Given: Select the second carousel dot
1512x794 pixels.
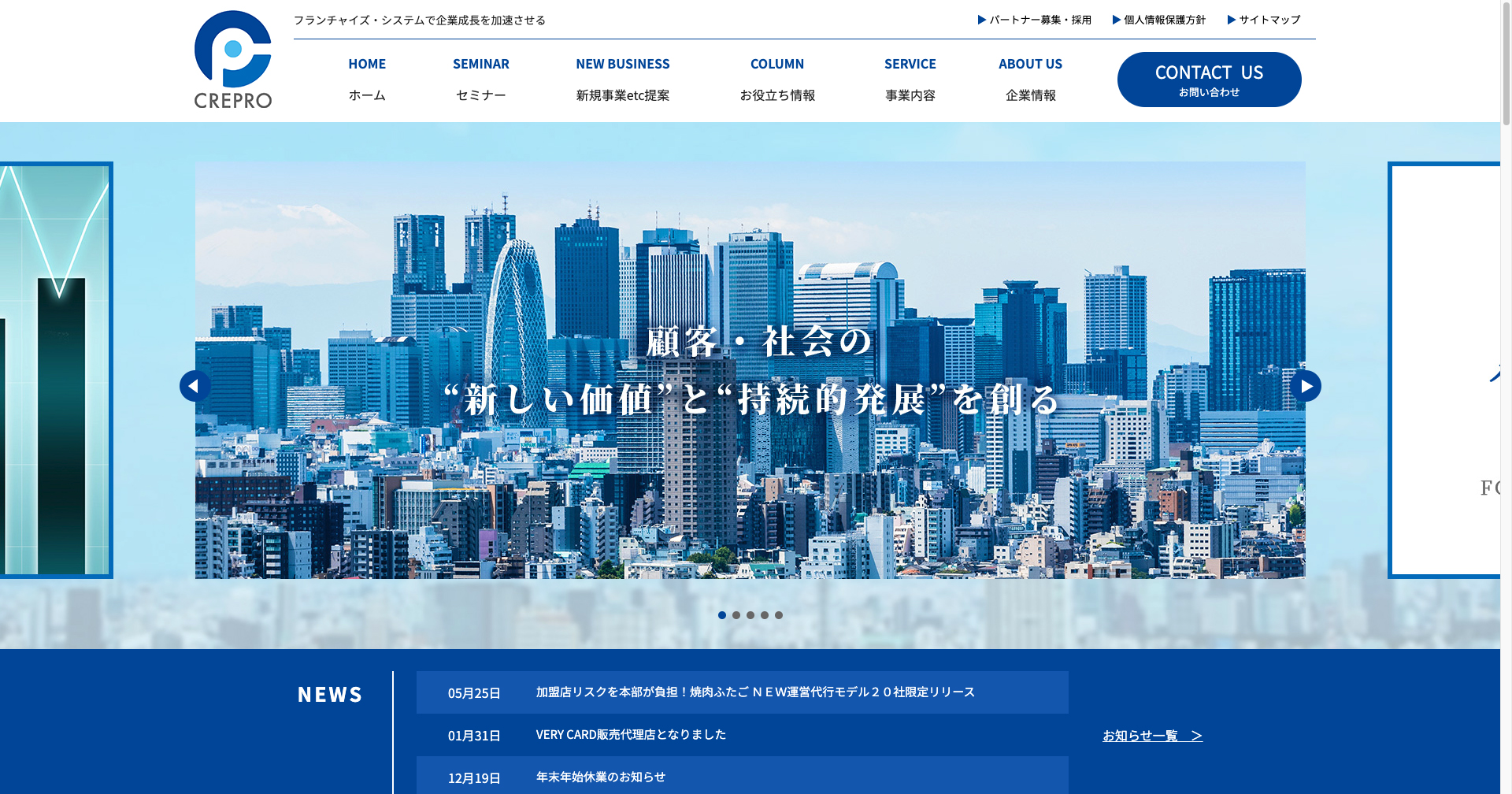Looking at the screenshot, I should coord(736,615).
